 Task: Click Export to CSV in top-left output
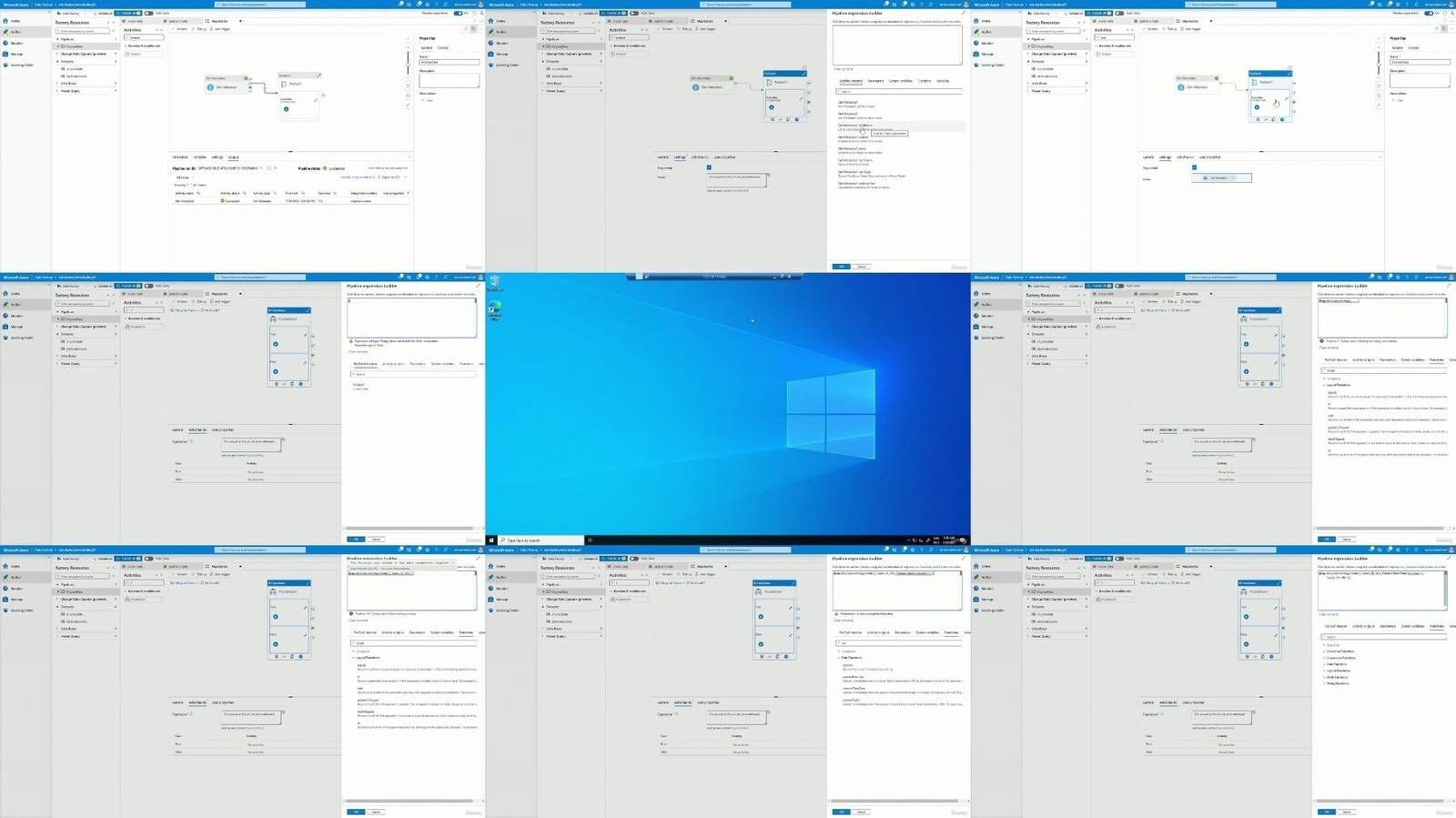tap(390, 177)
